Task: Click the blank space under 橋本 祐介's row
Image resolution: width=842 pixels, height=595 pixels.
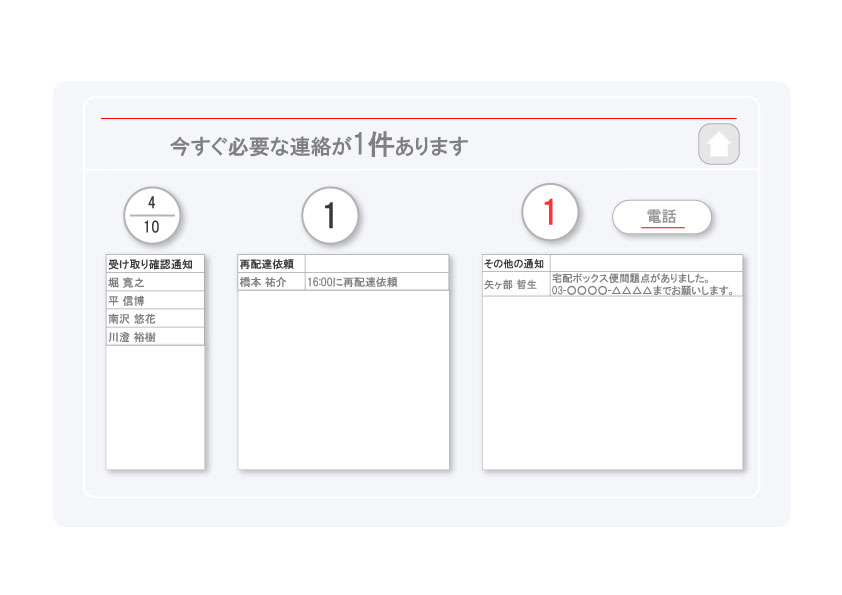Action: (343, 378)
